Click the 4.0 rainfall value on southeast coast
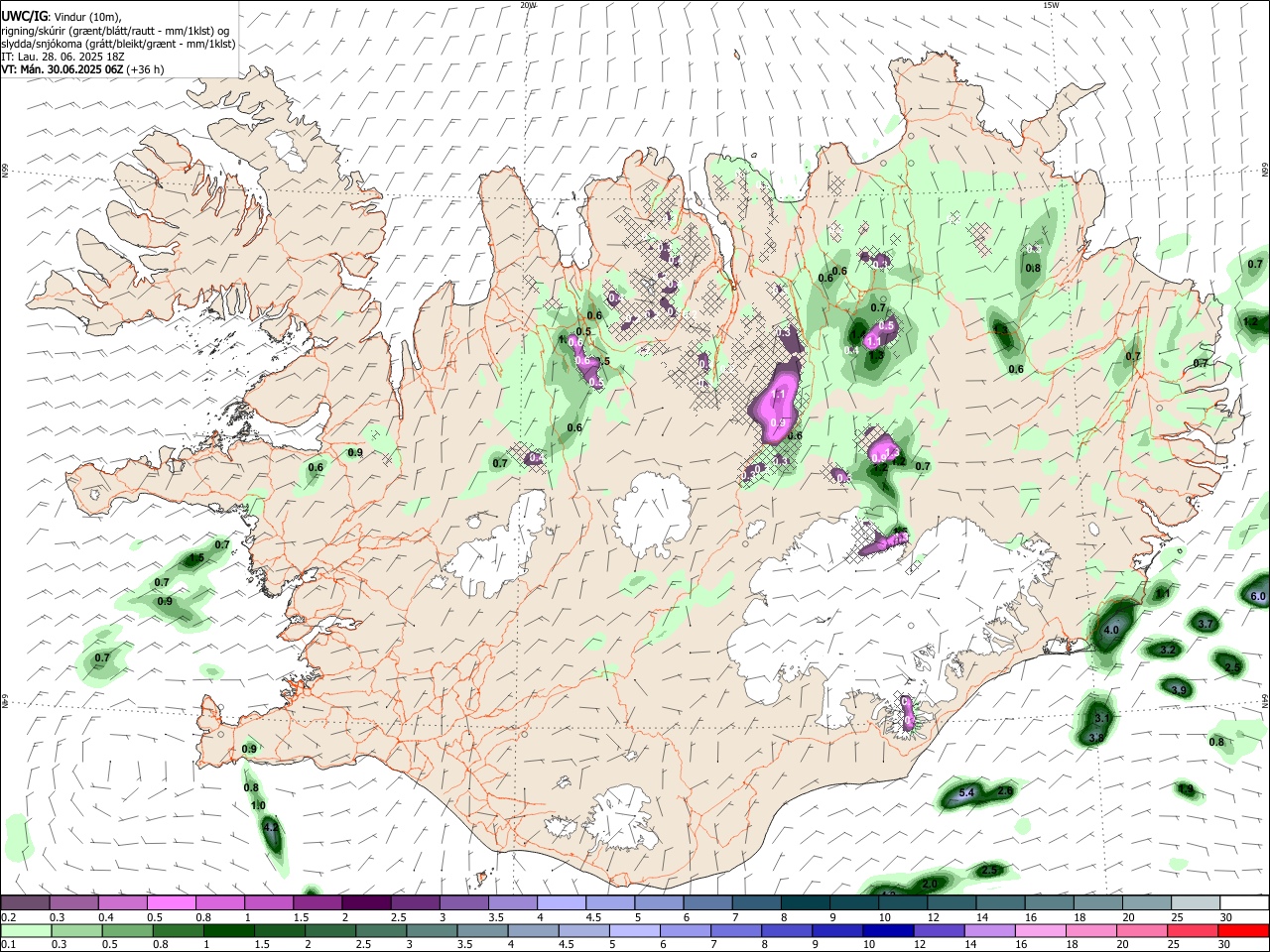This screenshot has width=1270, height=952. (x=1111, y=630)
